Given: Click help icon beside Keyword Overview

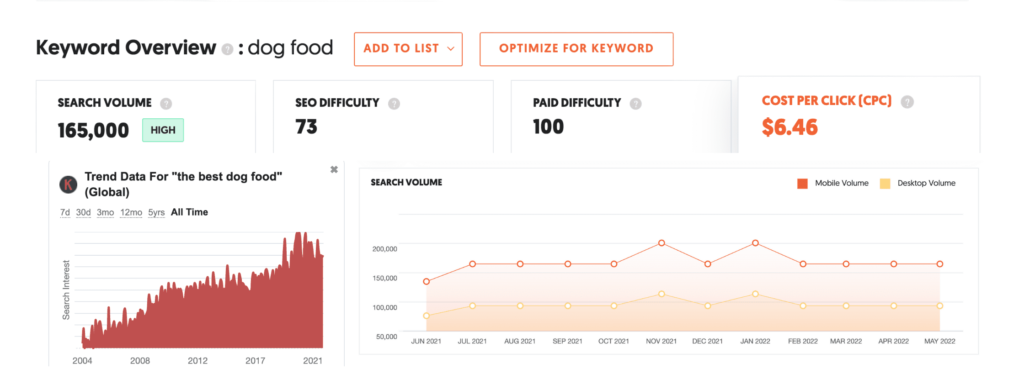Looking at the screenshot, I should click(227, 49).
